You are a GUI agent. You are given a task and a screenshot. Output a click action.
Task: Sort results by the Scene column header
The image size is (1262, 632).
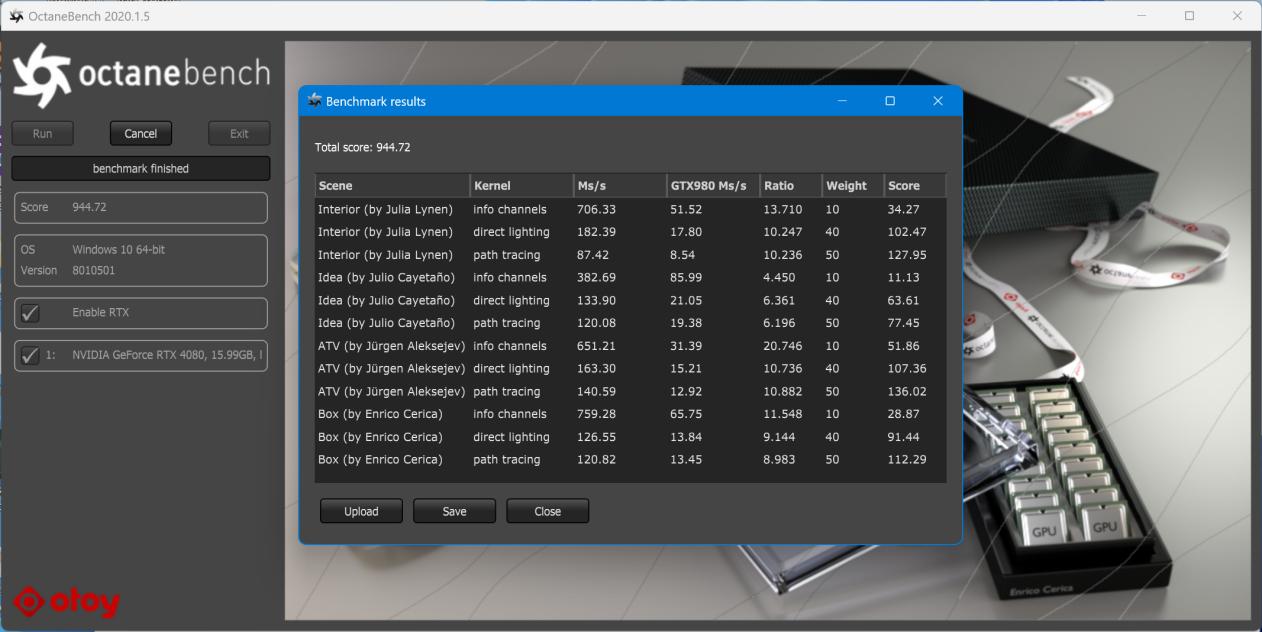391,185
